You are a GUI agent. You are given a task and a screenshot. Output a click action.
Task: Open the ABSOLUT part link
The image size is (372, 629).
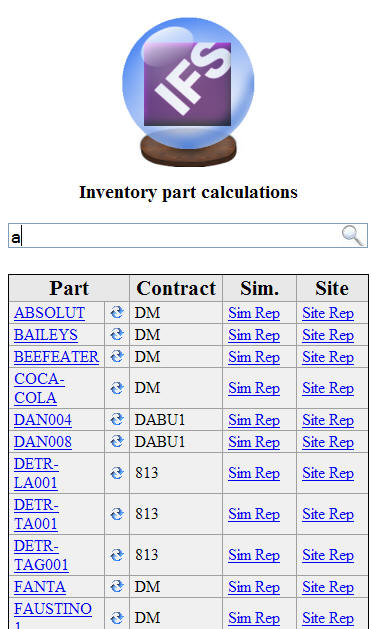[49, 313]
